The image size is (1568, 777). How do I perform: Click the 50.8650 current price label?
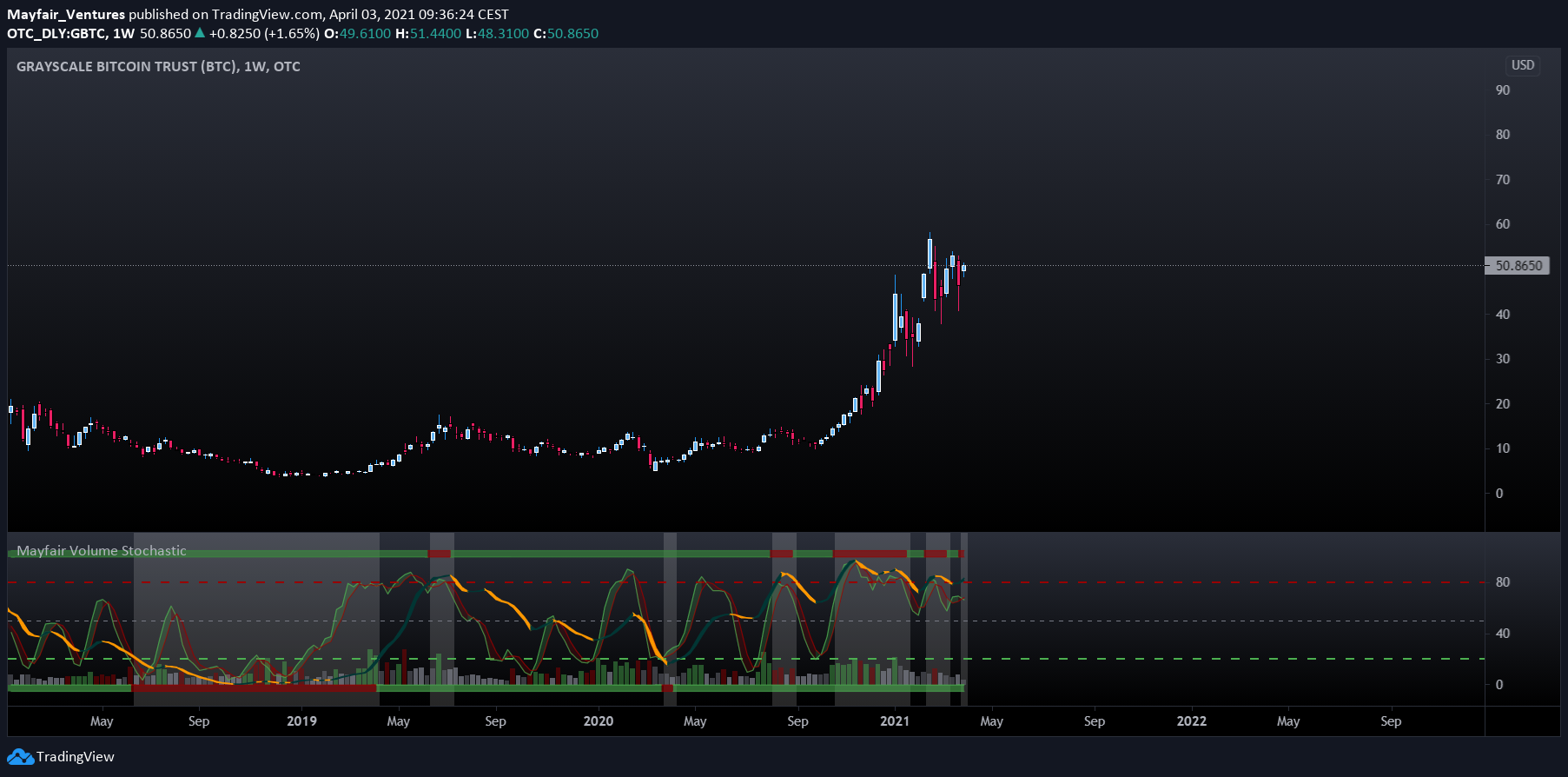pyautogui.click(x=1518, y=266)
